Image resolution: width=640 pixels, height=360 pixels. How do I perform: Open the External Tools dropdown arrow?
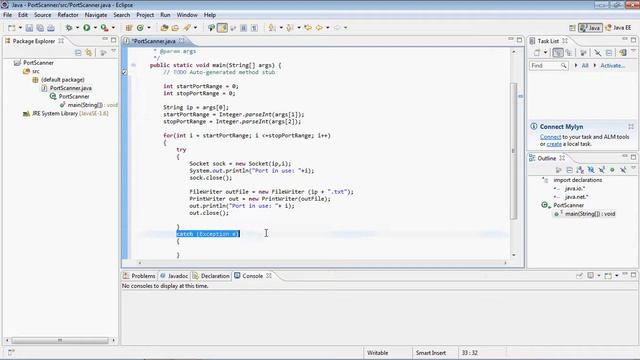click(x=113, y=28)
